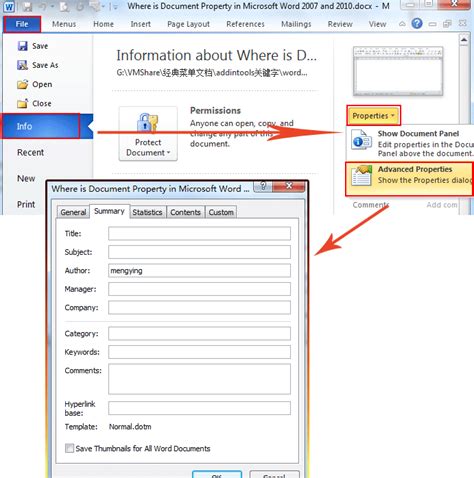Click the Save As icon
Image resolution: width=474 pixels, height=478 pixels.
point(22,65)
